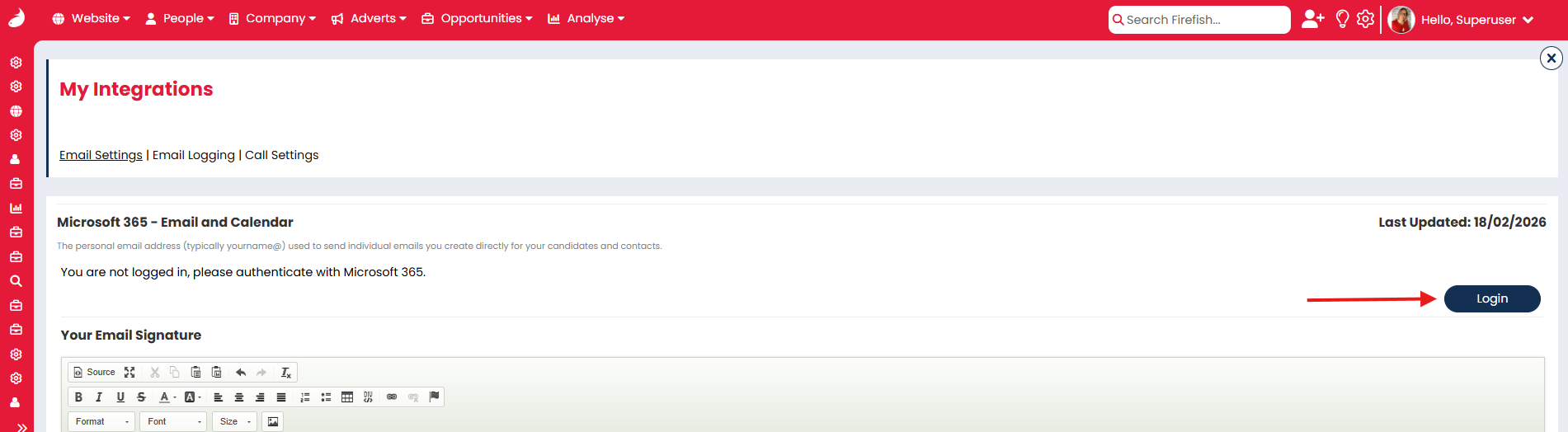Click the heading "Microsoft 365 - Email and Calendar"
This screenshot has height=432, width=1568.
[175, 222]
